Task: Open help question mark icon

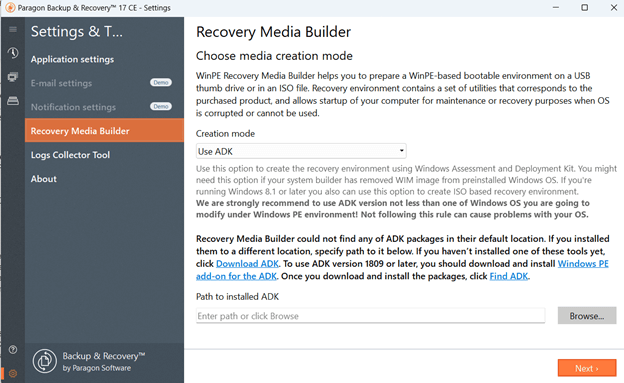Action: coord(13,350)
